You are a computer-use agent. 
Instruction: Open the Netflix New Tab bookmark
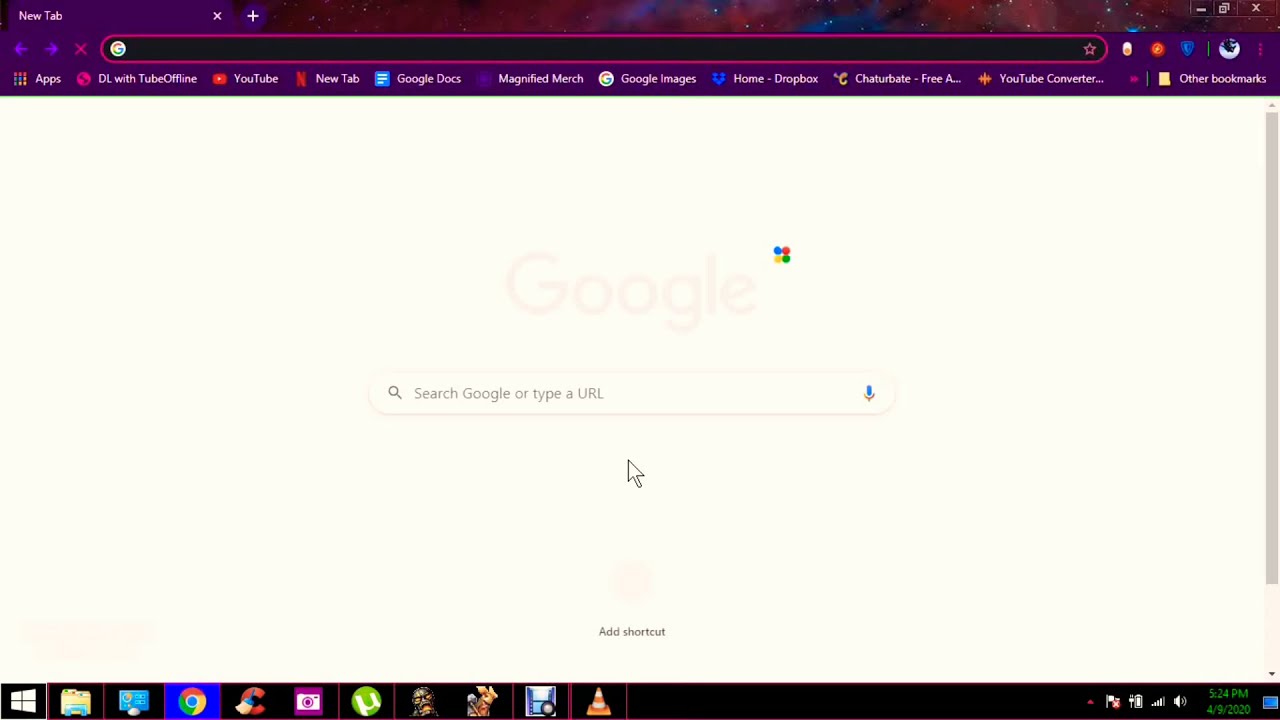coord(327,78)
